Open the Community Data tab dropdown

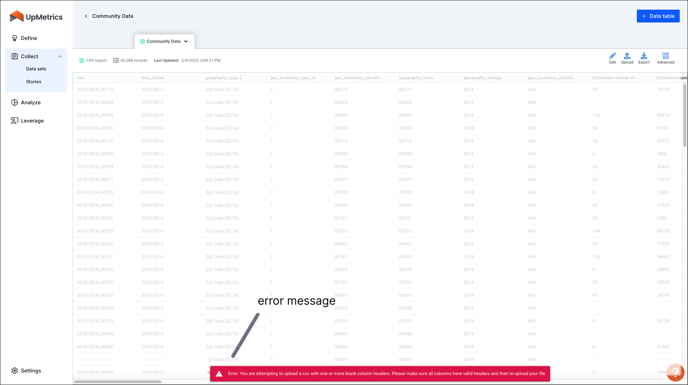(x=186, y=41)
